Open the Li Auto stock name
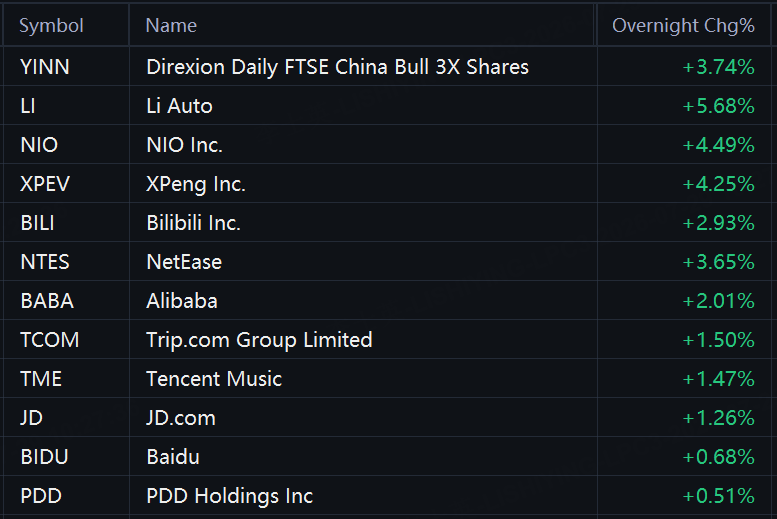The width and height of the screenshot is (777, 519). point(179,106)
